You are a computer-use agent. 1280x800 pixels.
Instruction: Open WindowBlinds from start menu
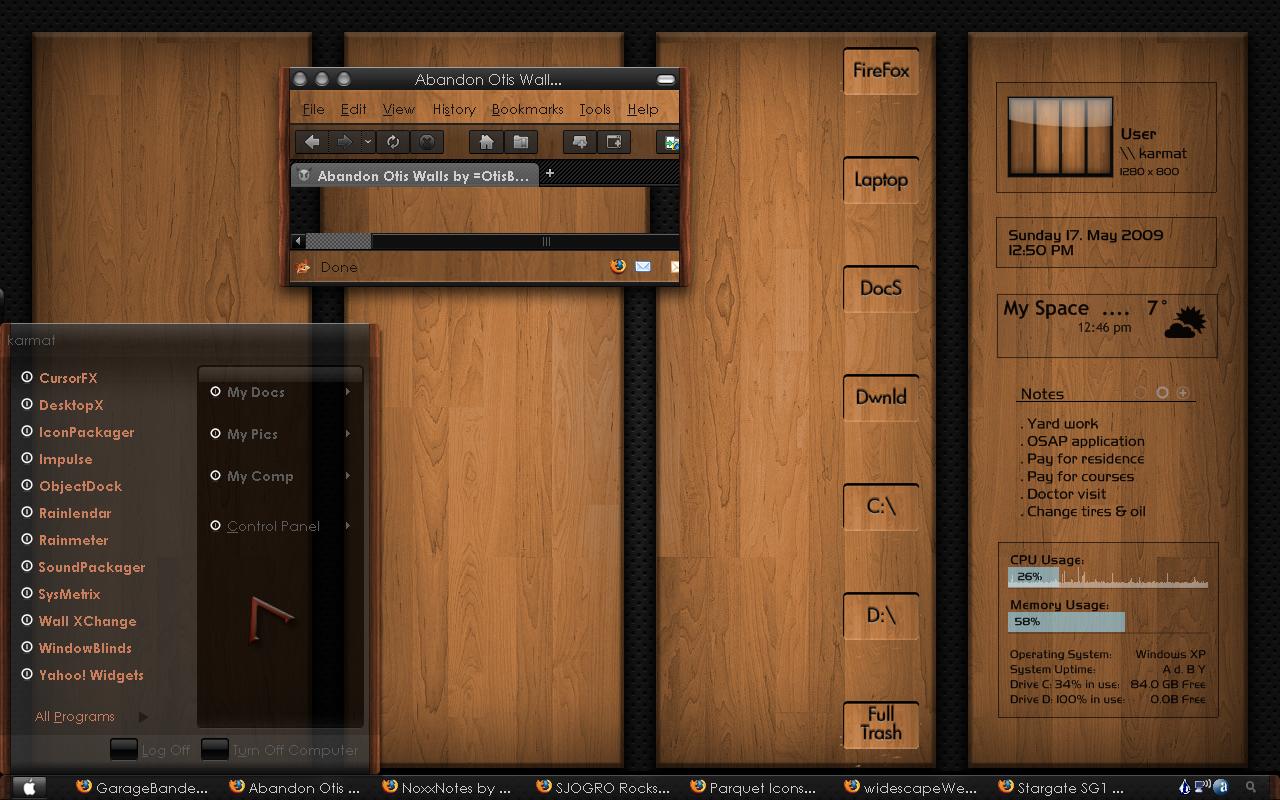pyautogui.click(x=85, y=648)
